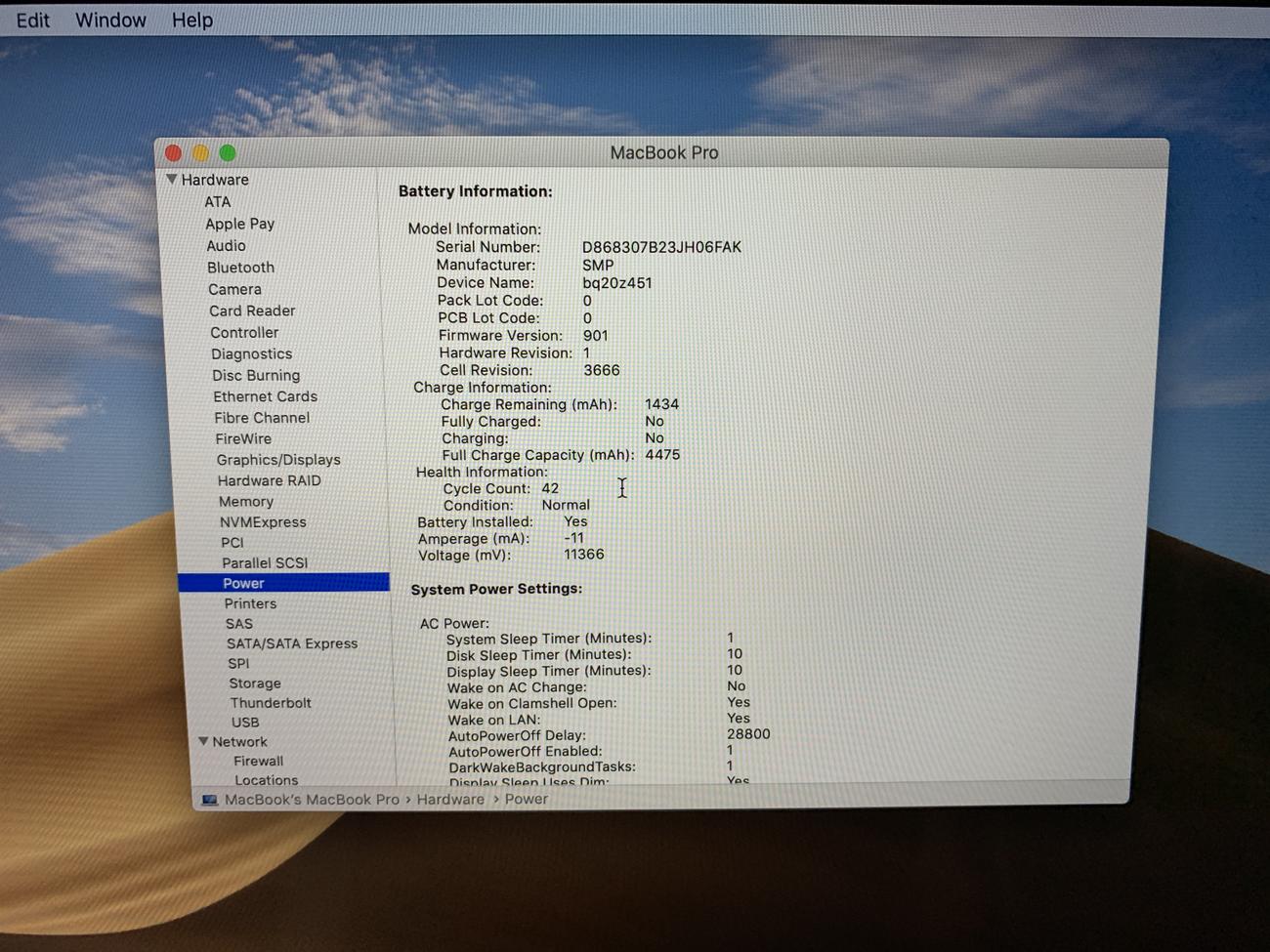Select the Network category in sidebar
This screenshot has height=952, width=1270.
pyautogui.click(x=239, y=742)
